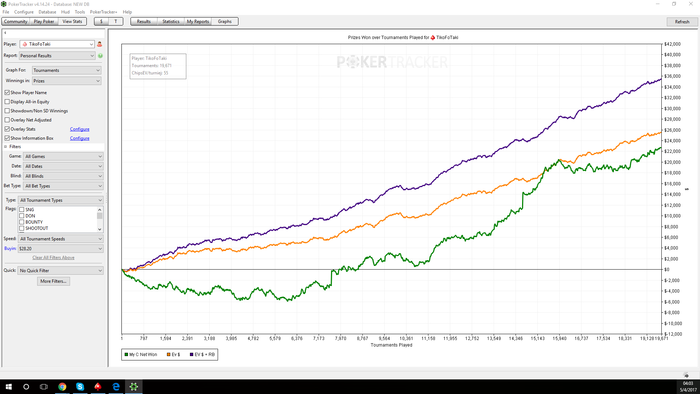This screenshot has height=394, width=700.
Task: Open the PokerStars taskbar icon
Action: [x=98, y=387]
